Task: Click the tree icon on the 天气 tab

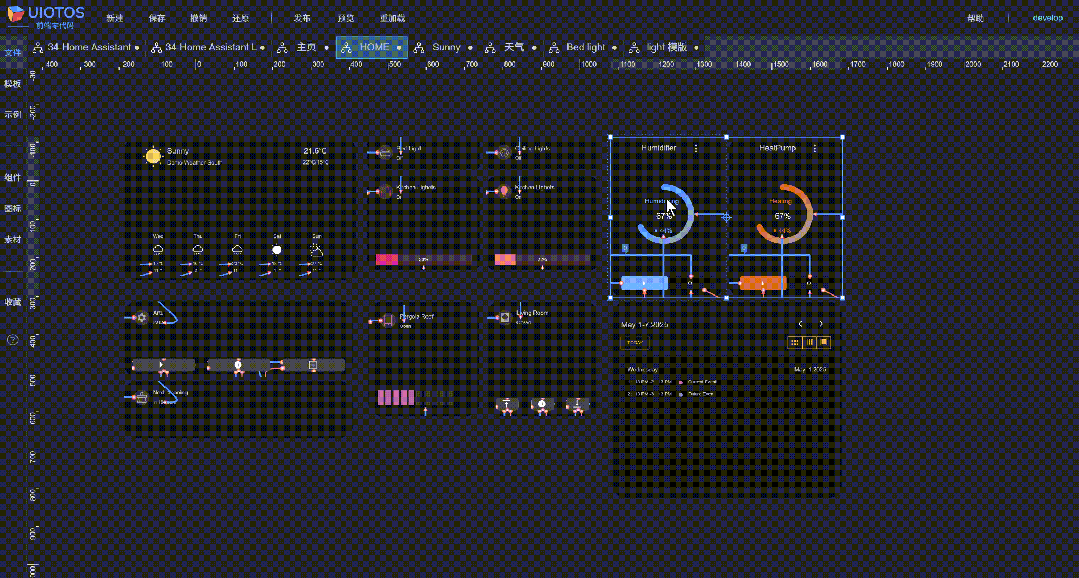Action: click(x=490, y=47)
